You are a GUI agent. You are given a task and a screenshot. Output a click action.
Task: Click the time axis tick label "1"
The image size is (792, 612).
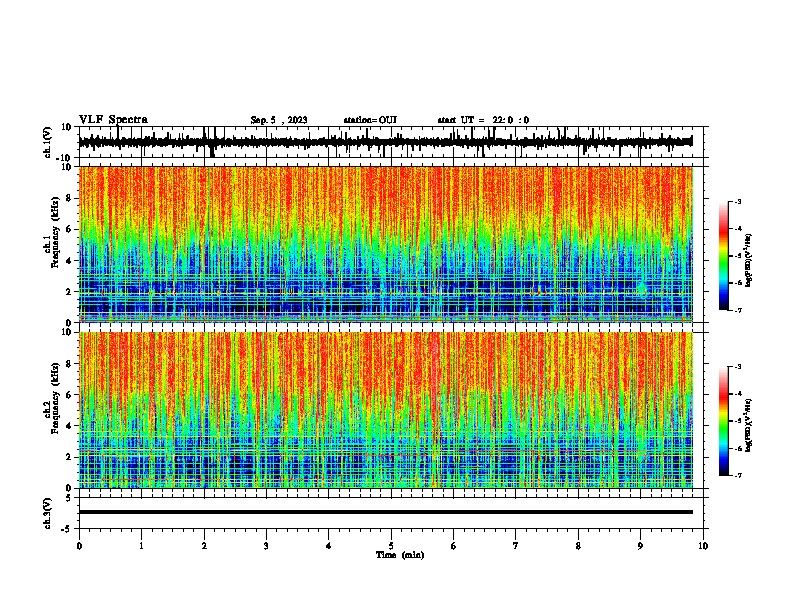point(142,546)
